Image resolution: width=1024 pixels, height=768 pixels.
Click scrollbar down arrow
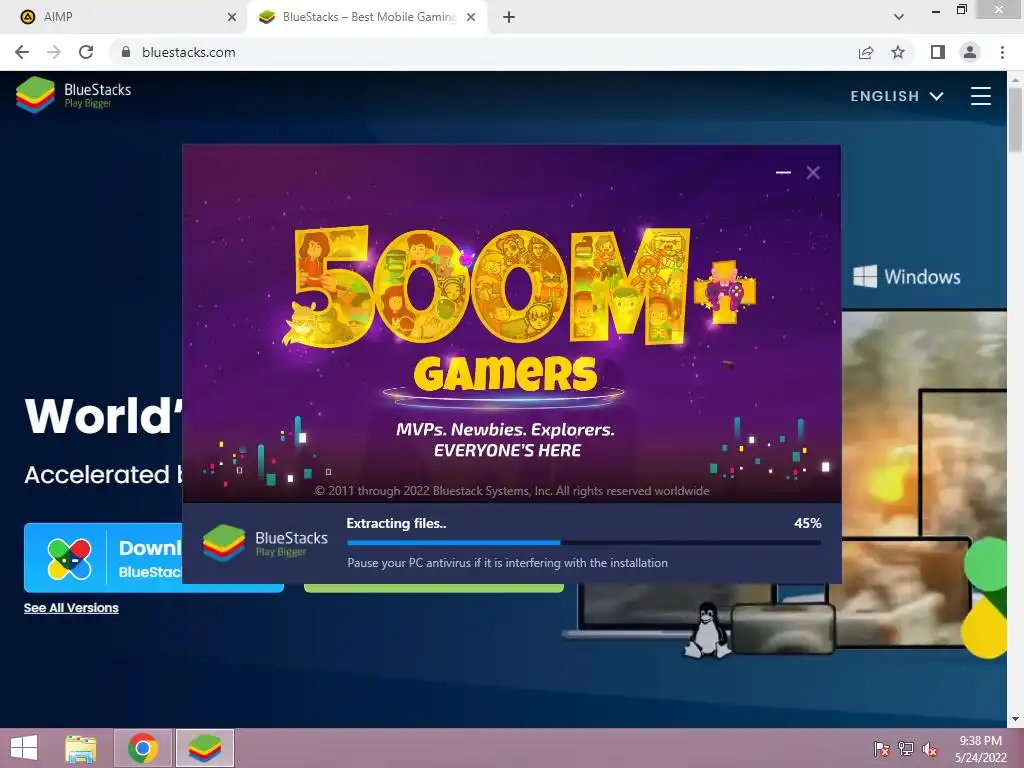click(x=1015, y=719)
